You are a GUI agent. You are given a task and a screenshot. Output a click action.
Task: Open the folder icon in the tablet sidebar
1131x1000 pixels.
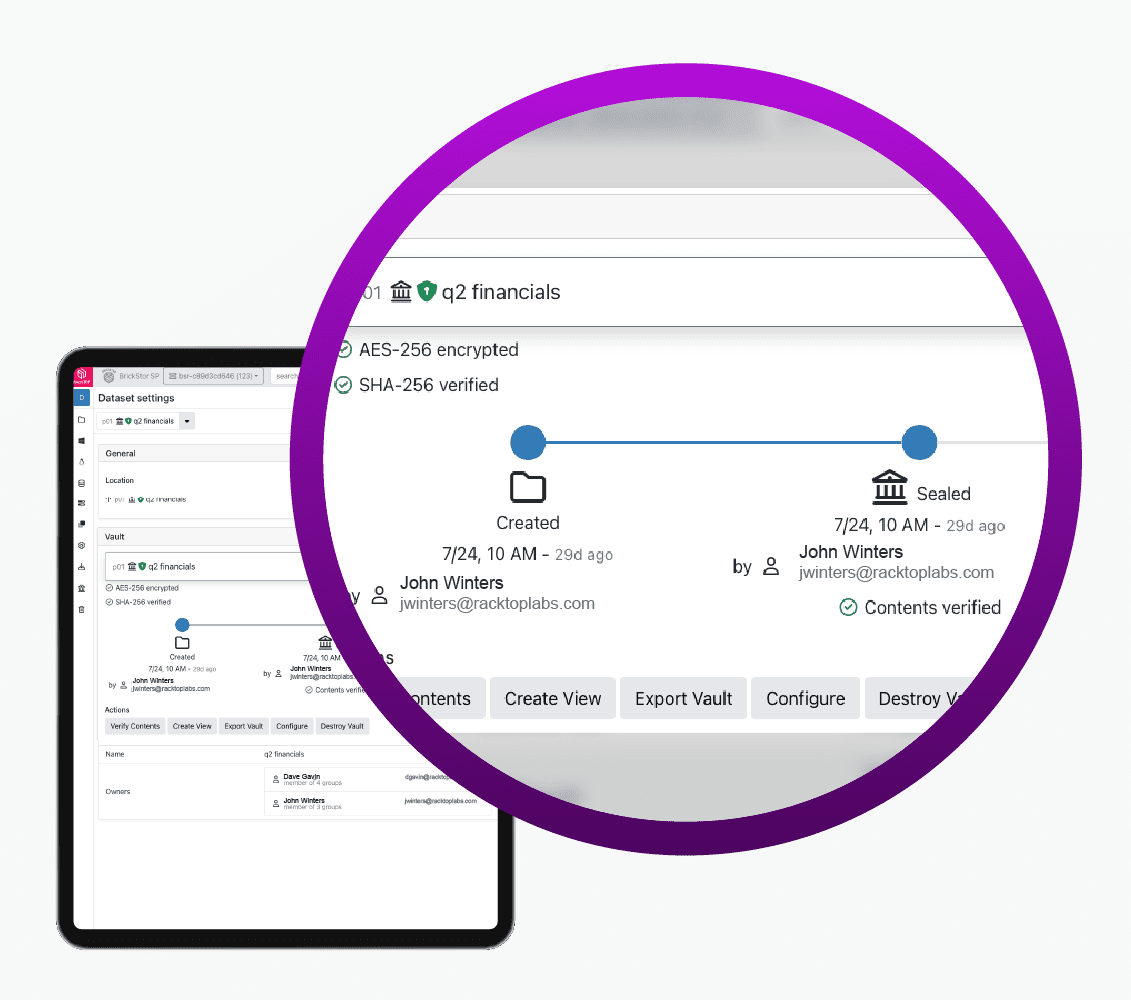pyautogui.click(x=82, y=419)
